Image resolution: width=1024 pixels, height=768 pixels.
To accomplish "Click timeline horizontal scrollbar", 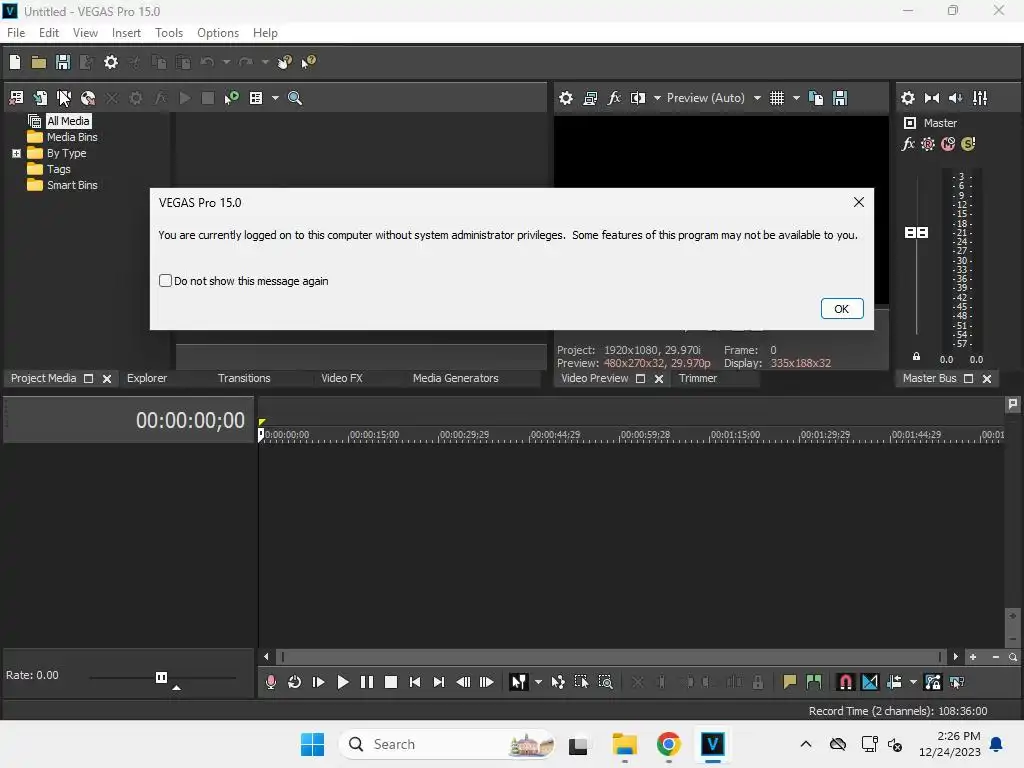I will [611, 657].
